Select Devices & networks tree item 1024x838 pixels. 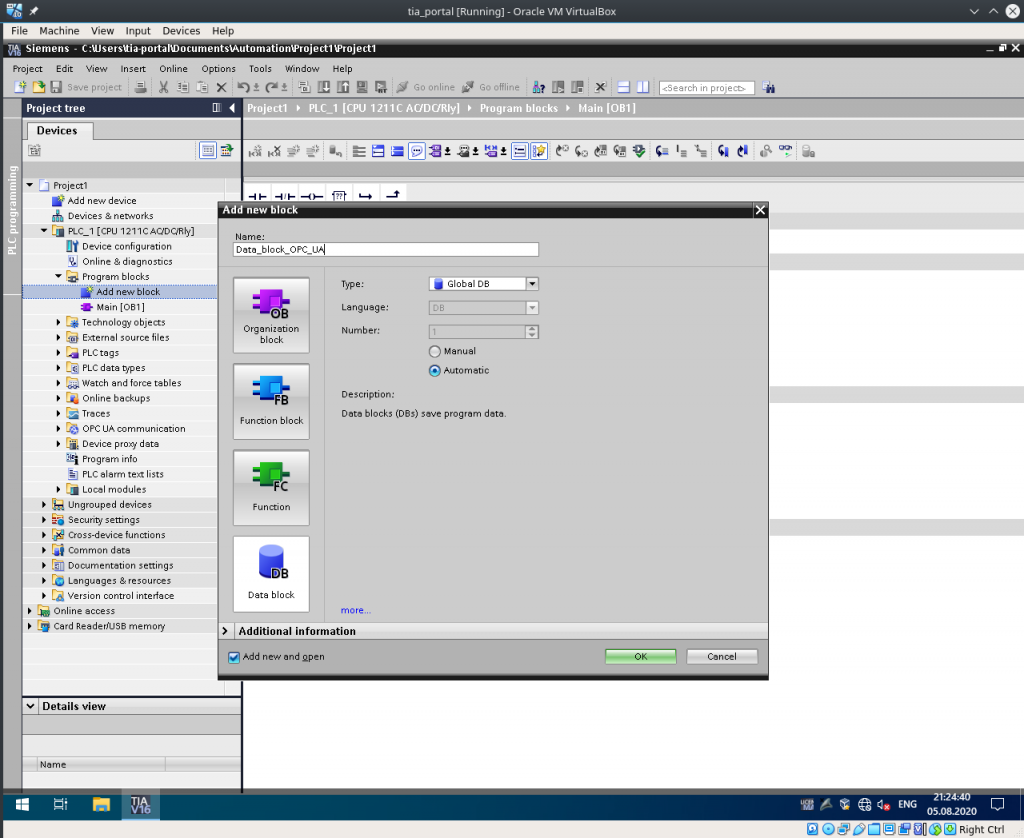point(110,216)
